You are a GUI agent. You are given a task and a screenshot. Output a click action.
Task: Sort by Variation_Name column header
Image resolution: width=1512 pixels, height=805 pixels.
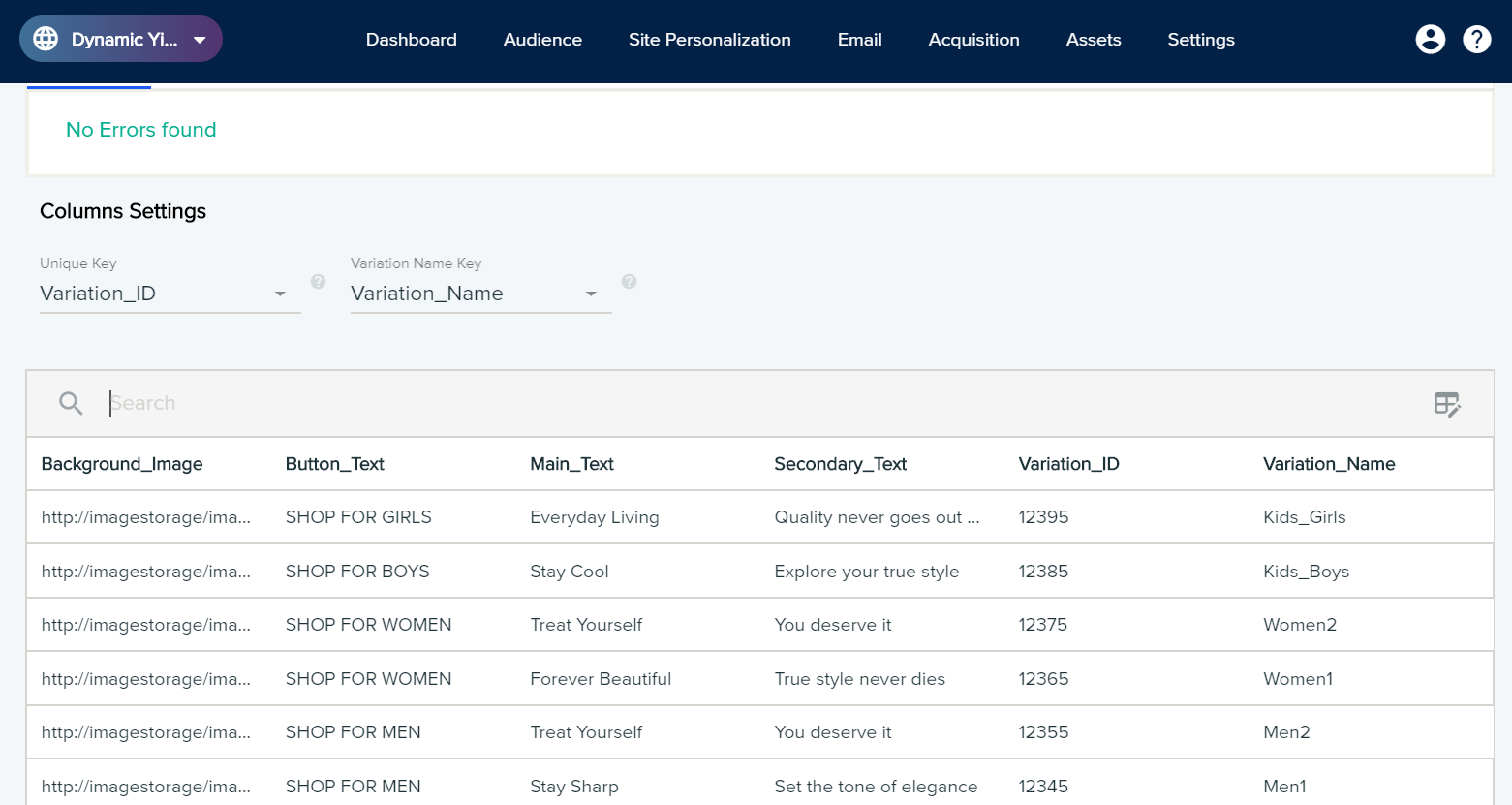(1329, 464)
